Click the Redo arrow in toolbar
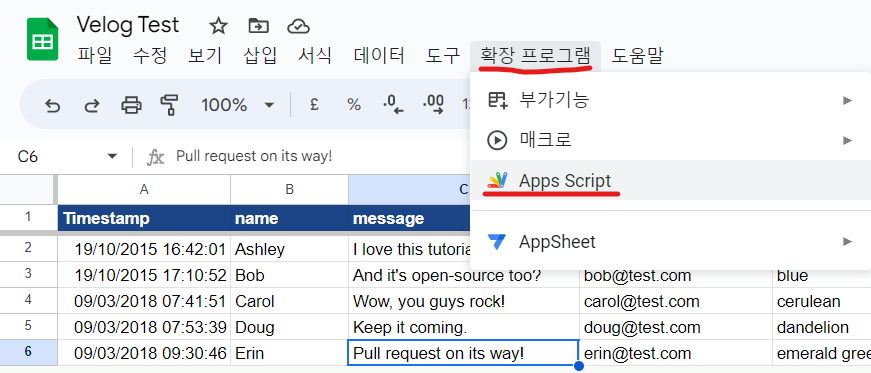871x373 pixels. click(91, 105)
